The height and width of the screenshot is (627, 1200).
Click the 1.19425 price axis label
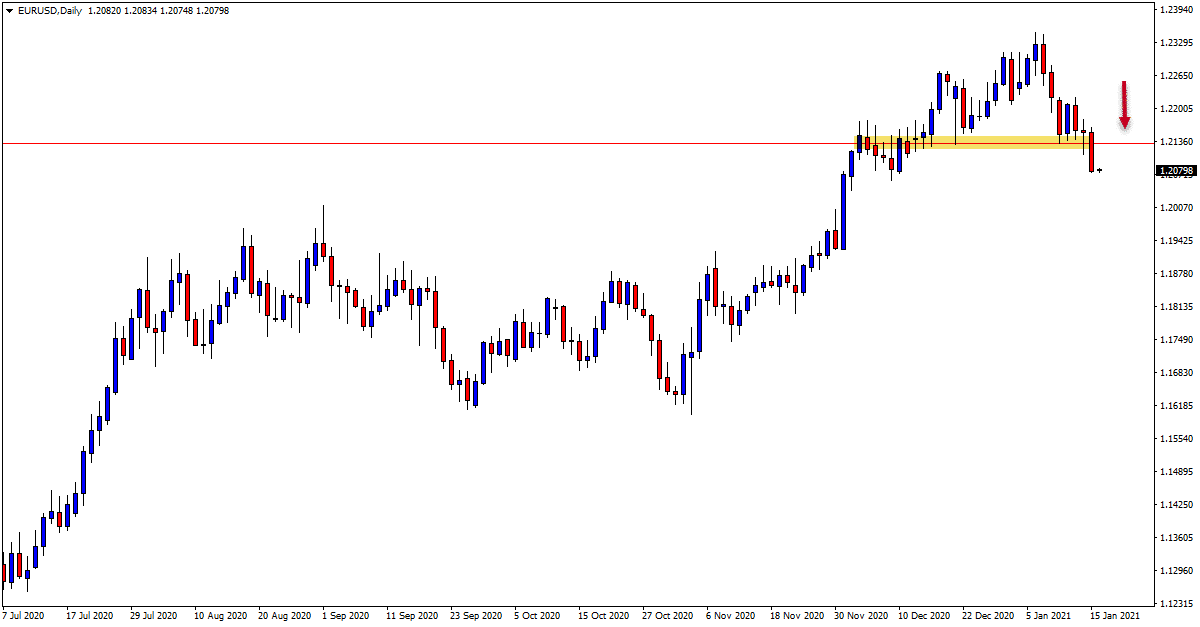point(1176,241)
